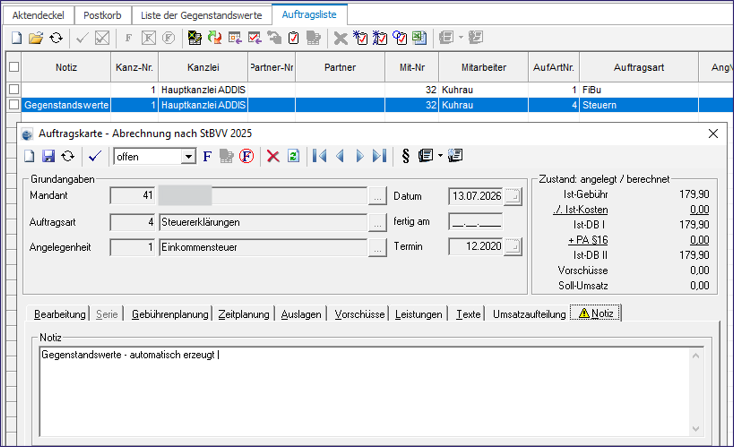
Task: Click open folder icon in Auftragsliste toolbar
Action: 36,38
